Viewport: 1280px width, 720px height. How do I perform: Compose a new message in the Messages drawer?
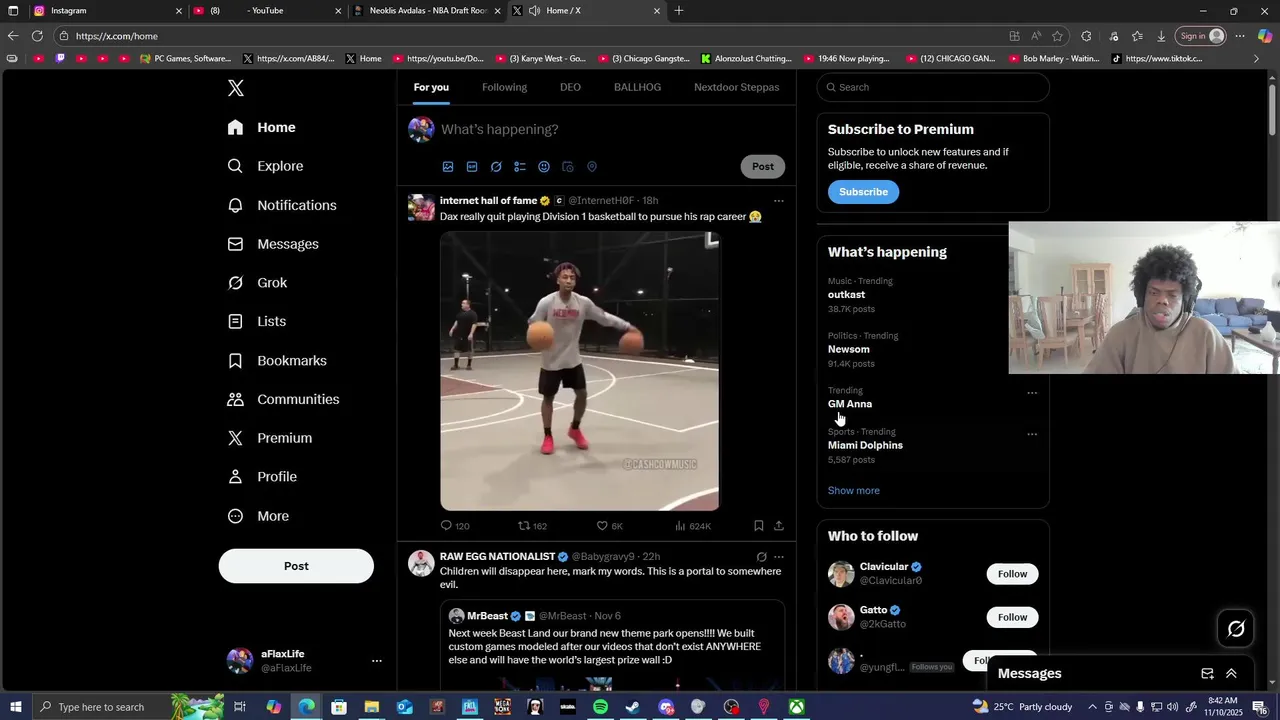[1207, 674]
